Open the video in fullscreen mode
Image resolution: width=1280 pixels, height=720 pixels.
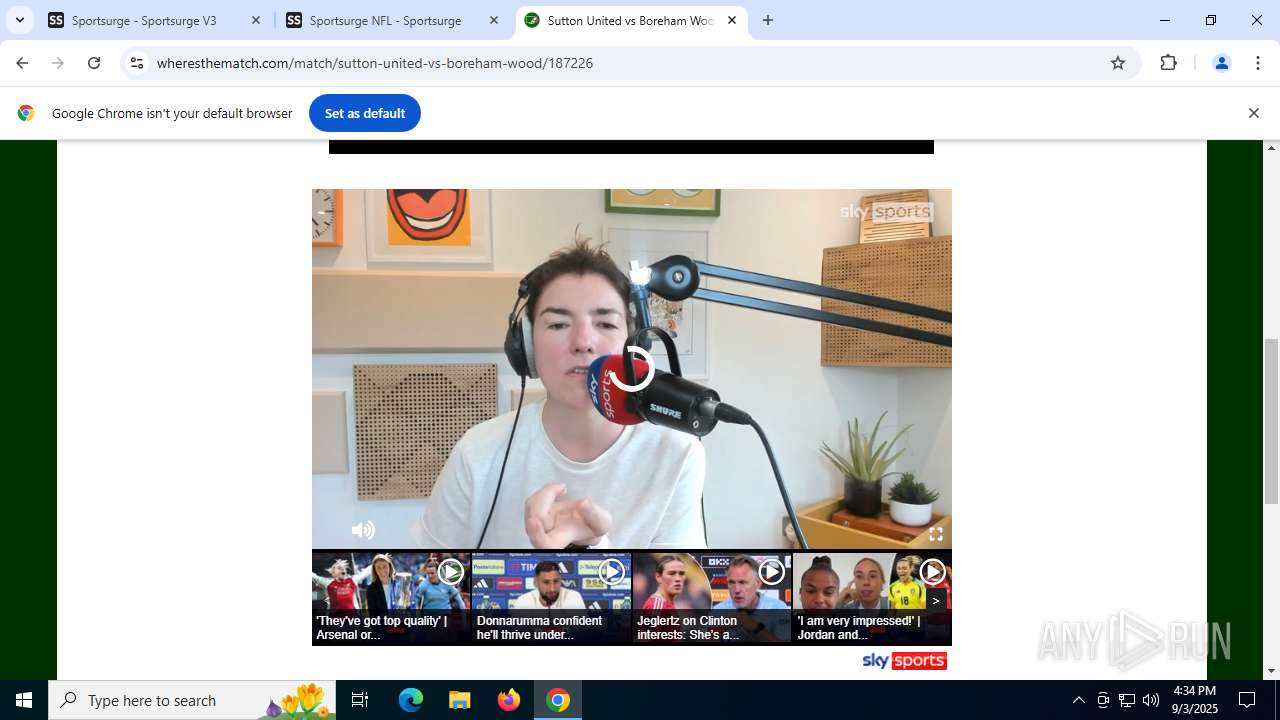tap(936, 534)
